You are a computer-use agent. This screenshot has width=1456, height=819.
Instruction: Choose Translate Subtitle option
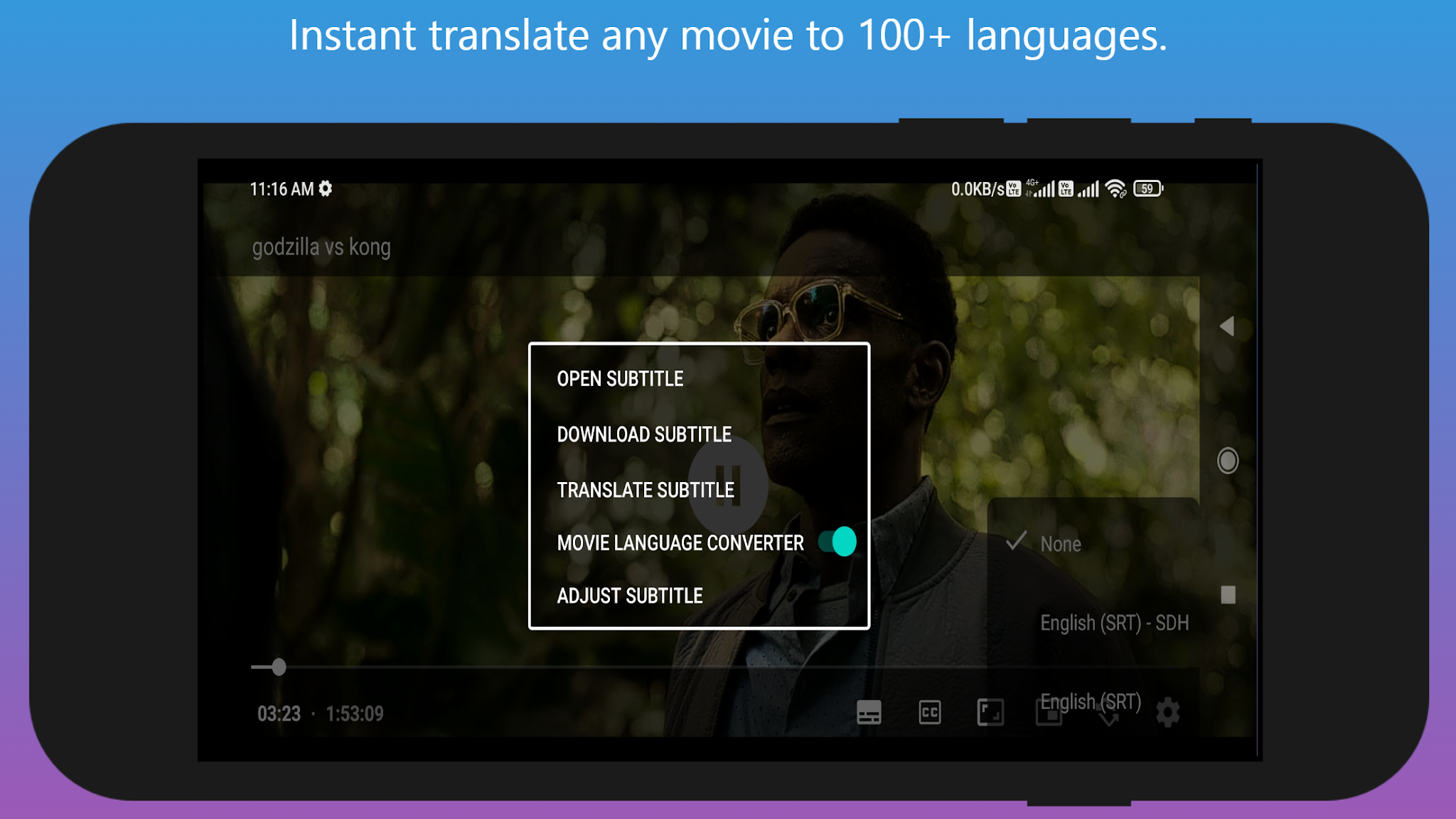(646, 490)
